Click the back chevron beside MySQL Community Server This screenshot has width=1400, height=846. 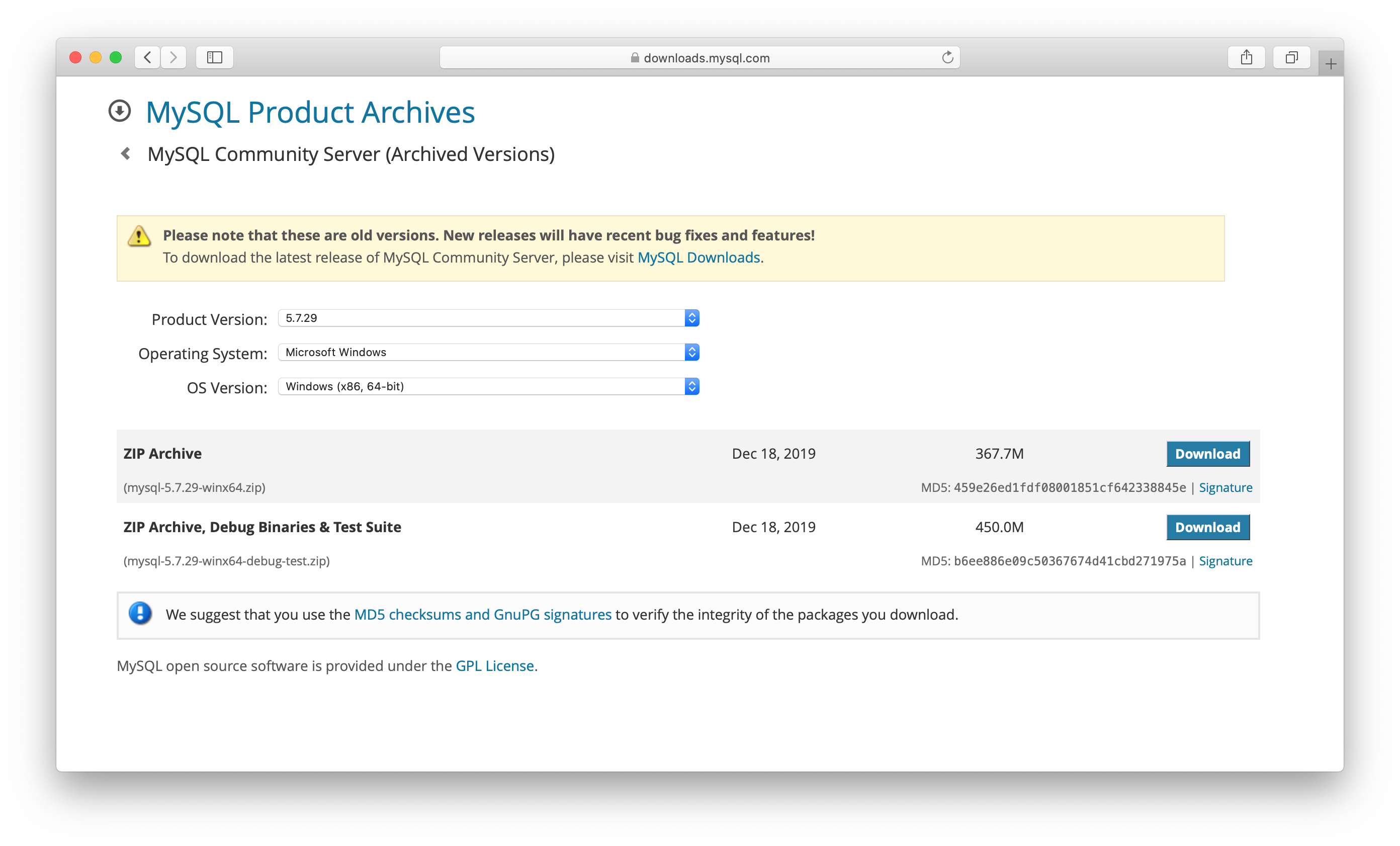point(126,153)
